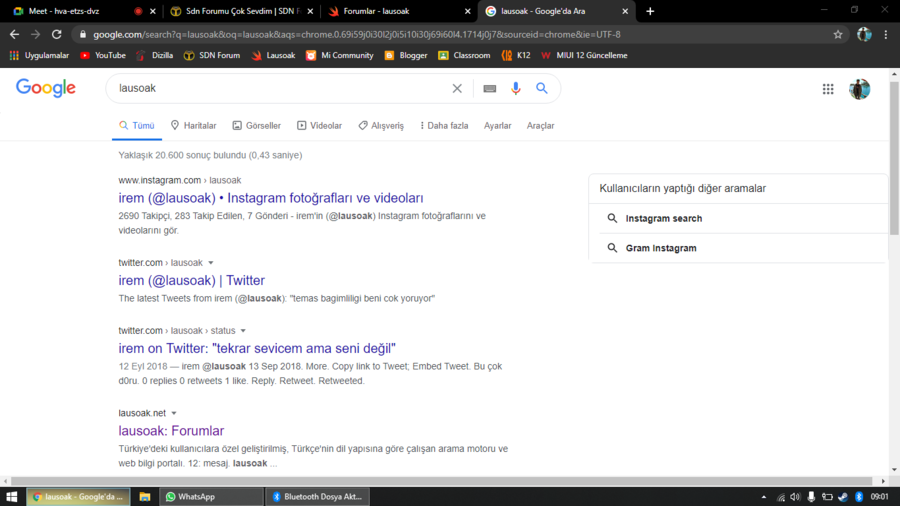Open Araçlar search tools
Image resolution: width=900 pixels, height=506 pixels.
541,126
